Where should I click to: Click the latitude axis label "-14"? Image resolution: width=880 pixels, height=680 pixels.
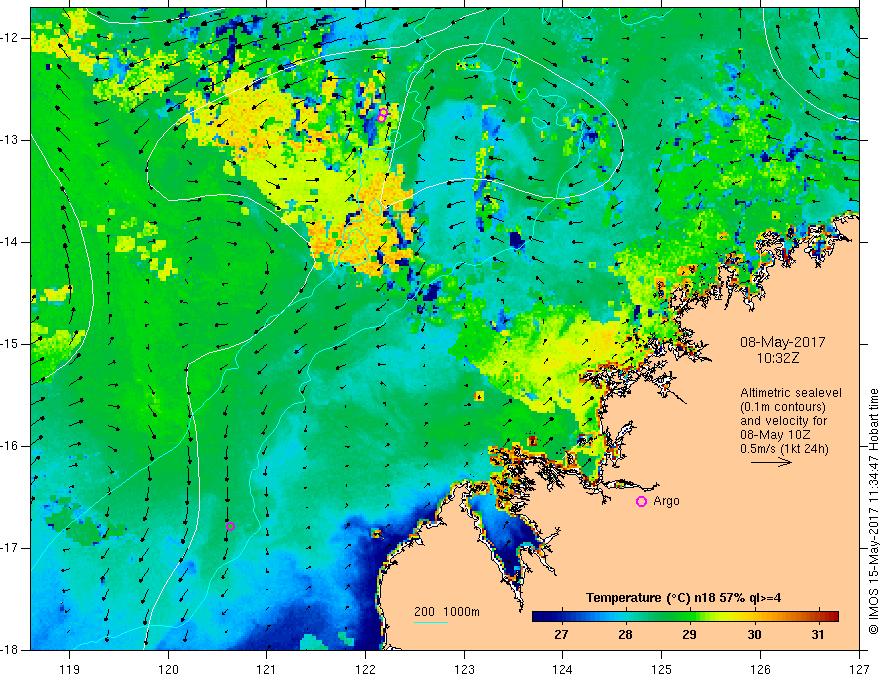10,242
